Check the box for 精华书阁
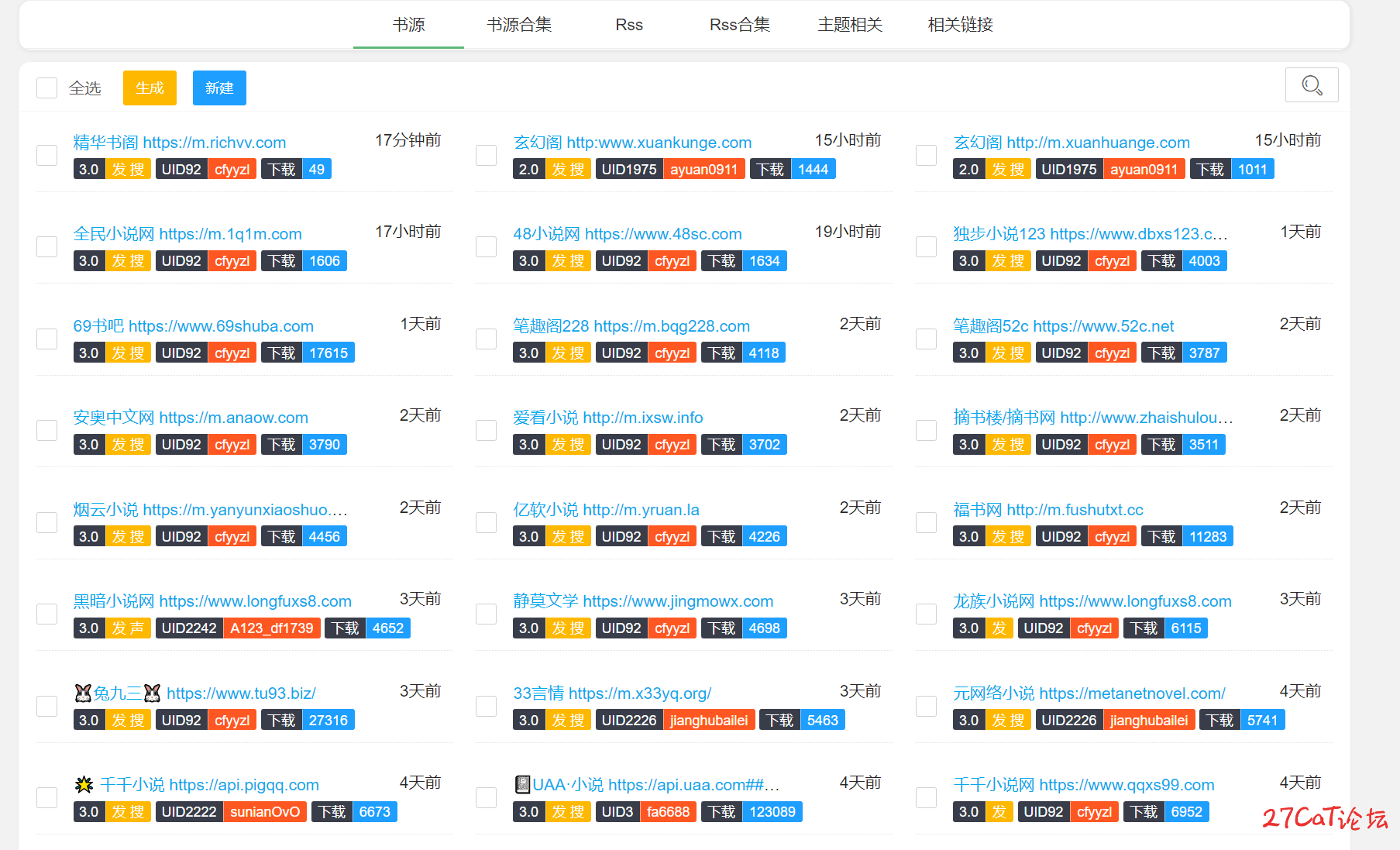The width and height of the screenshot is (1400, 850). point(47,155)
